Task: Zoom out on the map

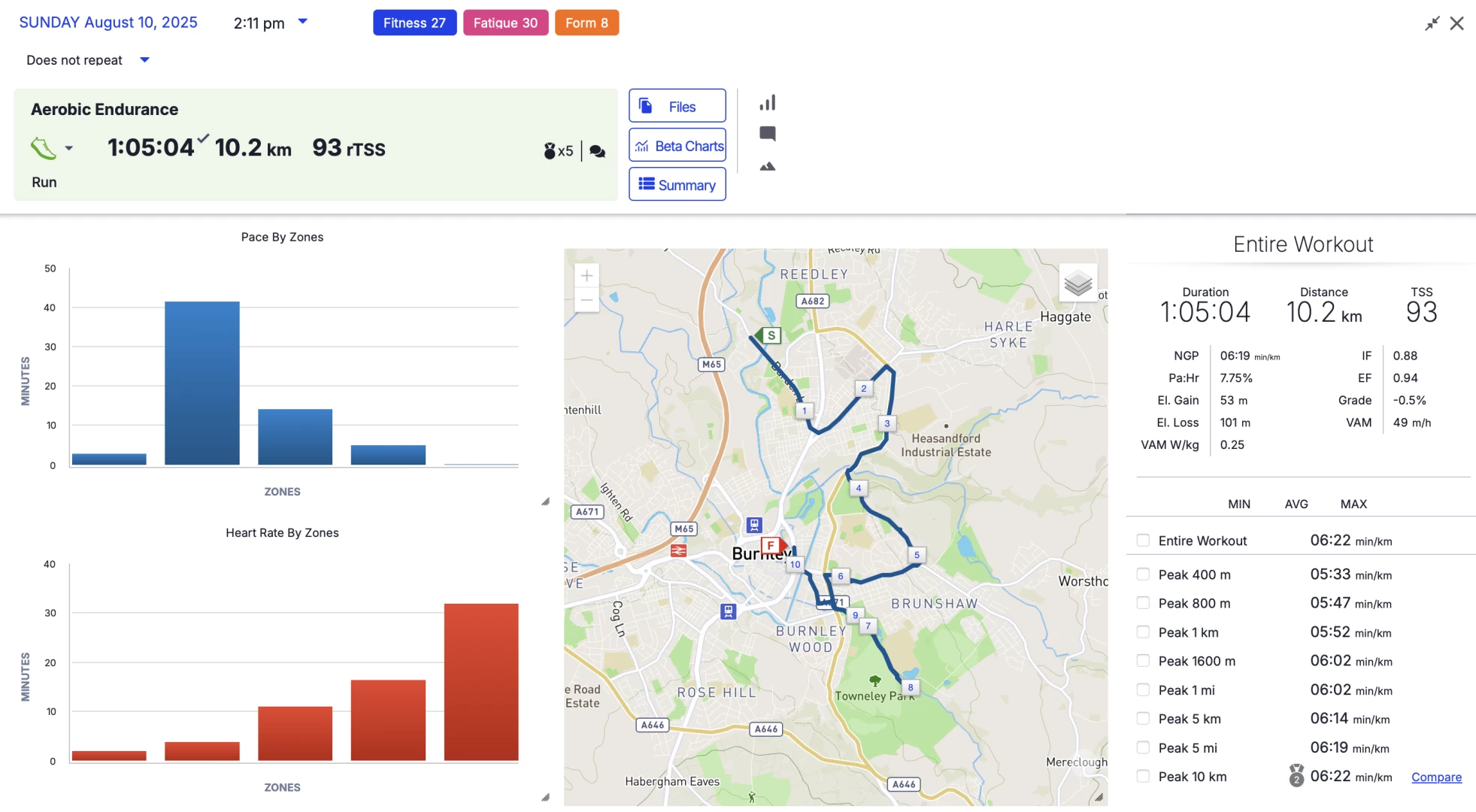Action: point(586,301)
